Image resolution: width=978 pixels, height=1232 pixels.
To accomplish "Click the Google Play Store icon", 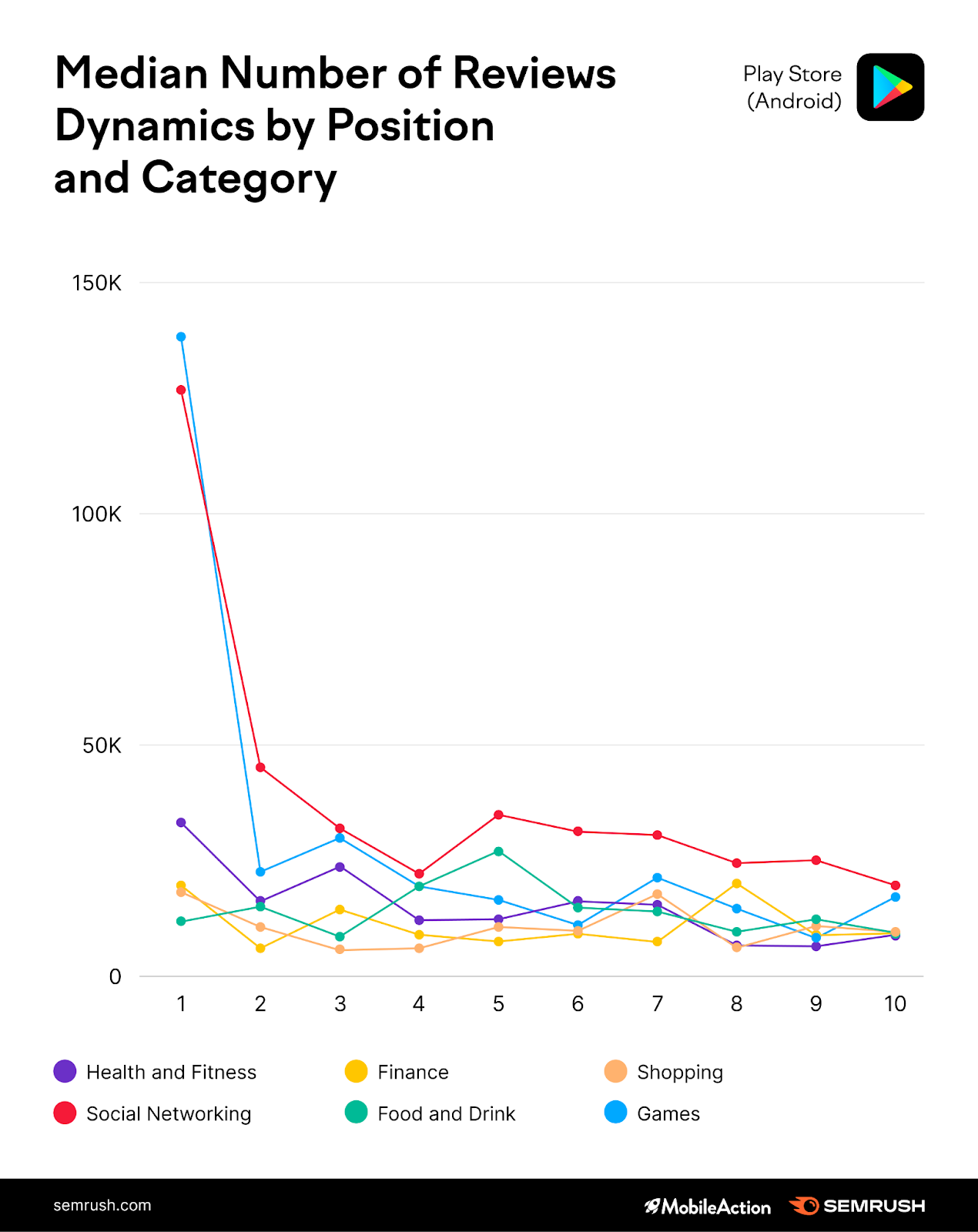I will (890, 87).
